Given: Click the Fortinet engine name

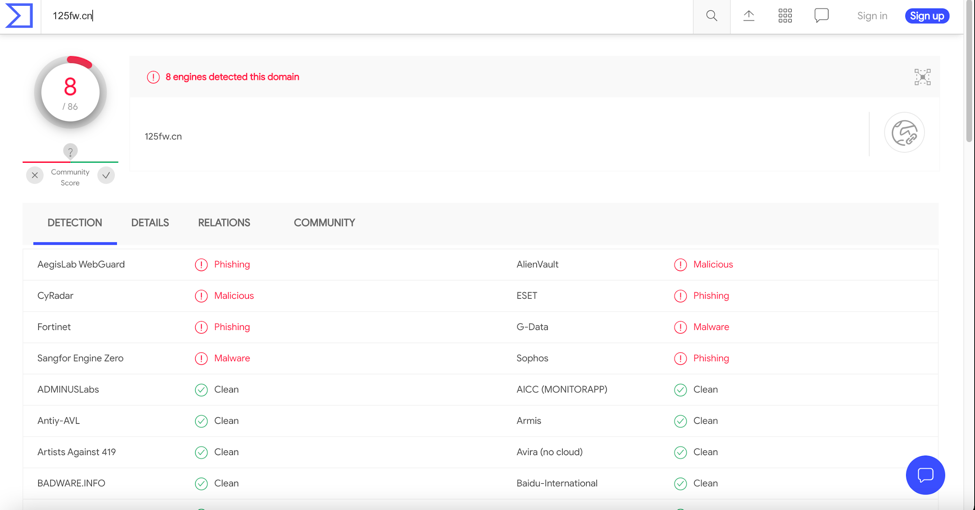Looking at the screenshot, I should click(x=54, y=327).
